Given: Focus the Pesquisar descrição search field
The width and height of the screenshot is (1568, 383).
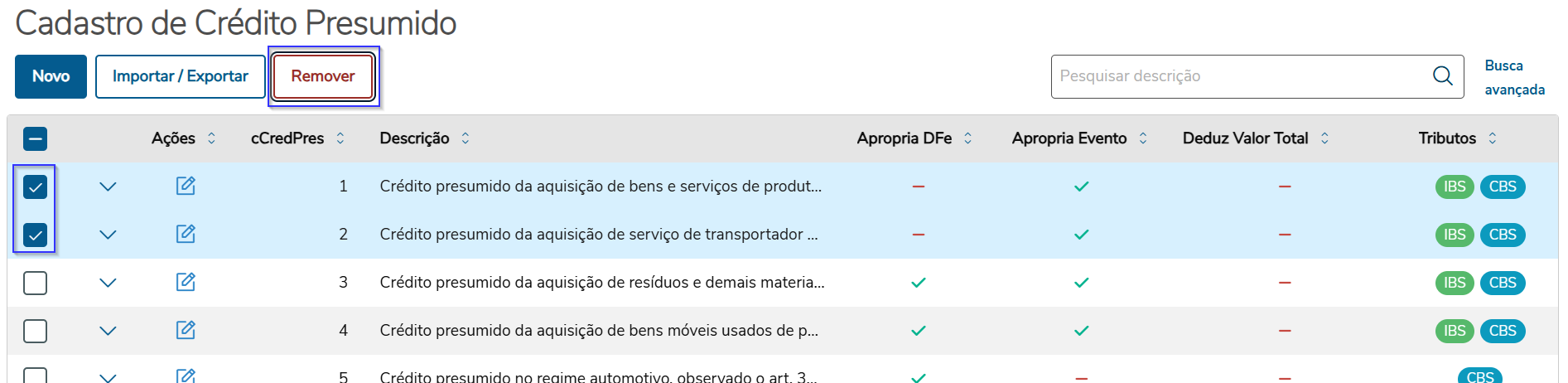Looking at the screenshot, I should (x=1238, y=76).
